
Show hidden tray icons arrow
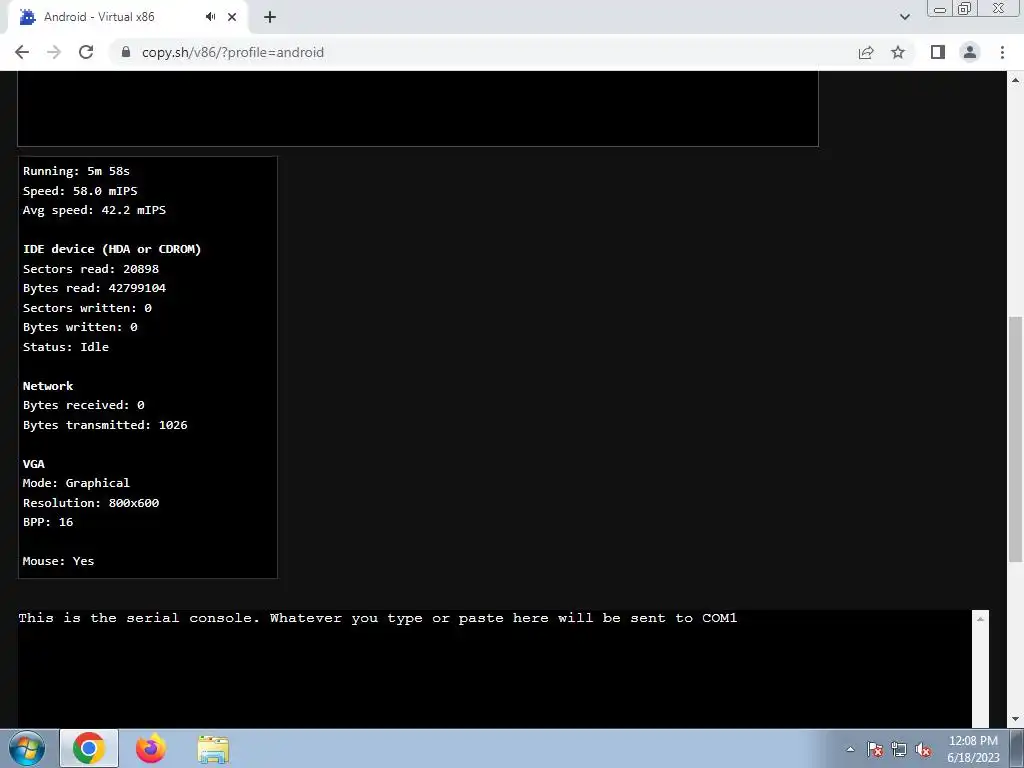850,750
